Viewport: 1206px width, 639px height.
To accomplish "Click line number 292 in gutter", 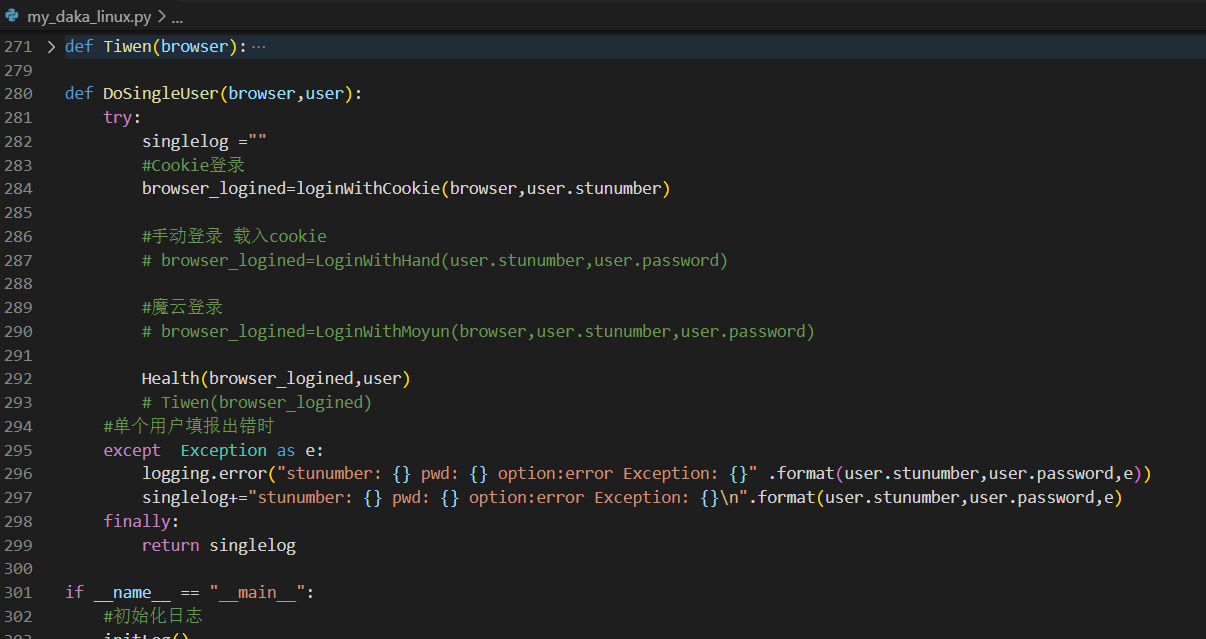I will 18,378.
